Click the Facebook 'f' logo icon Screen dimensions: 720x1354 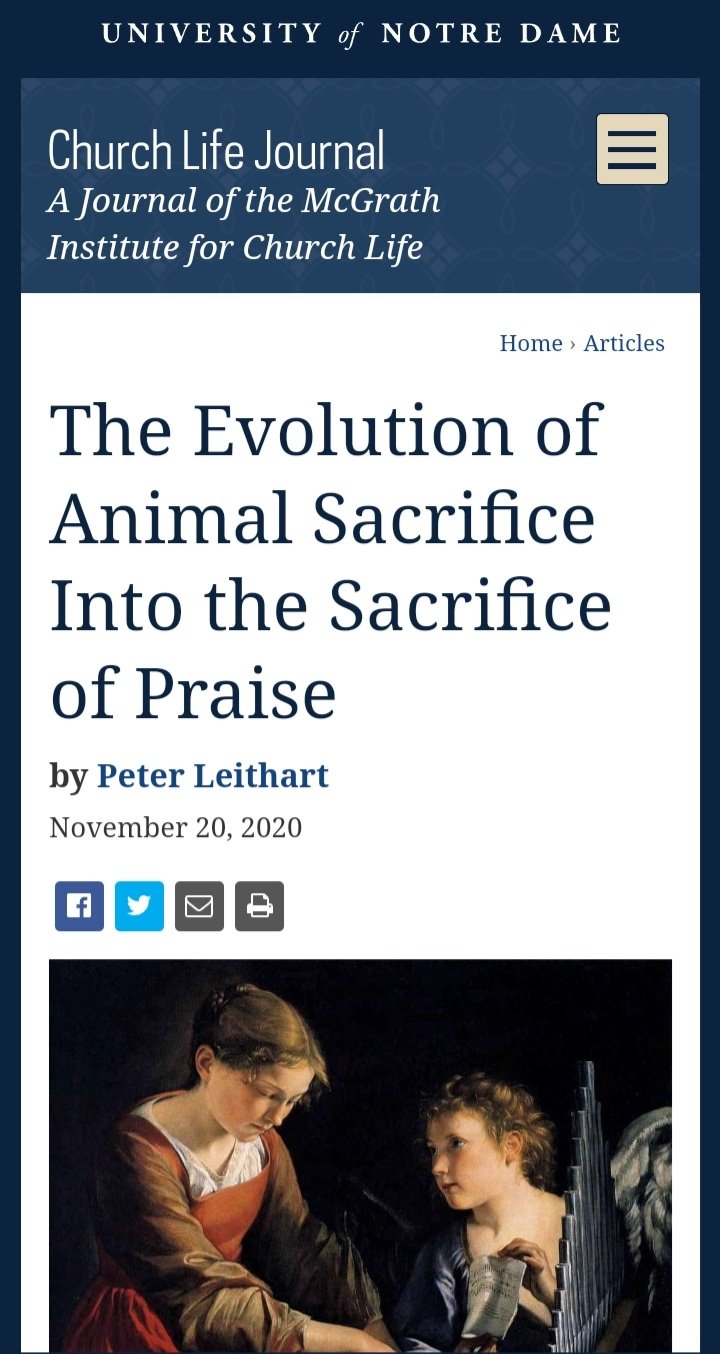79,906
